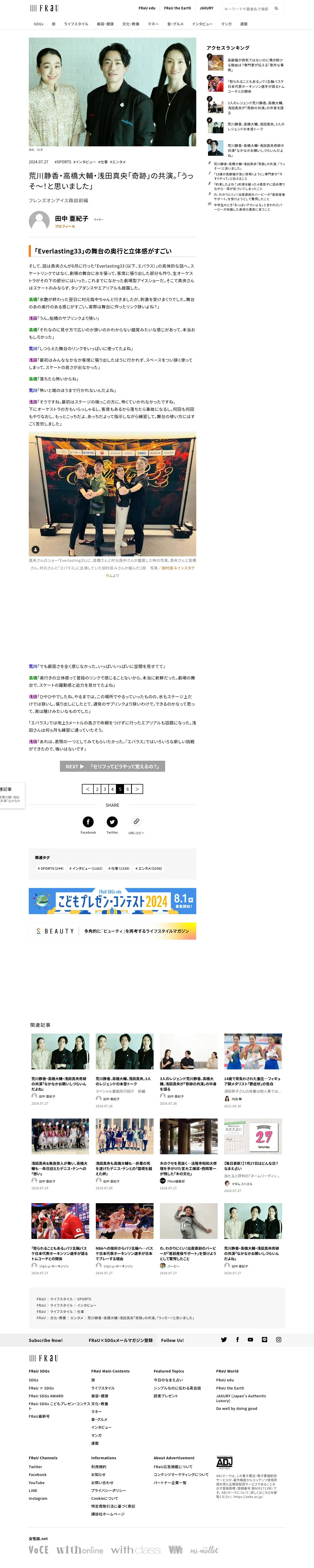This screenshot has height=1568, width=314.
Task: Open with class logo in footer
Action: coord(136,1550)
